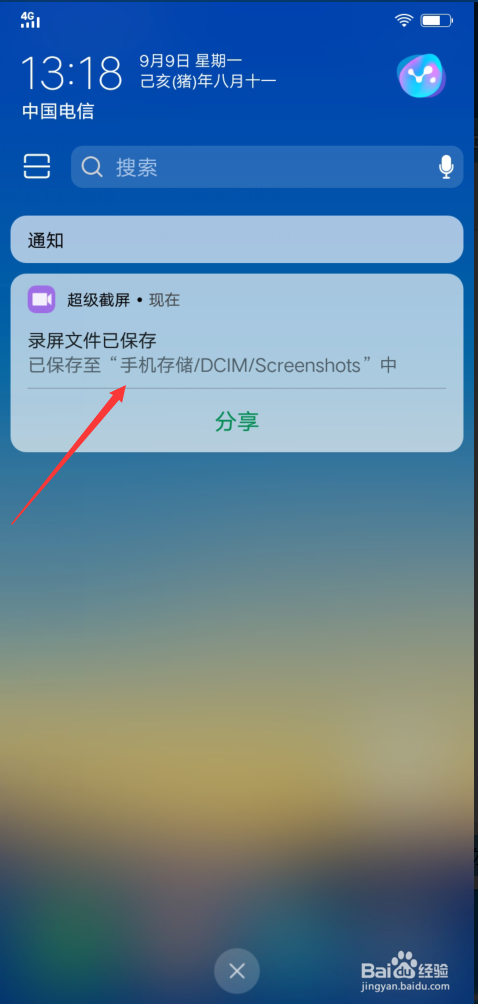The image size is (478, 1004).
Task: Tap the 超级截屏 app name label
Action: pyautogui.click(x=99, y=300)
